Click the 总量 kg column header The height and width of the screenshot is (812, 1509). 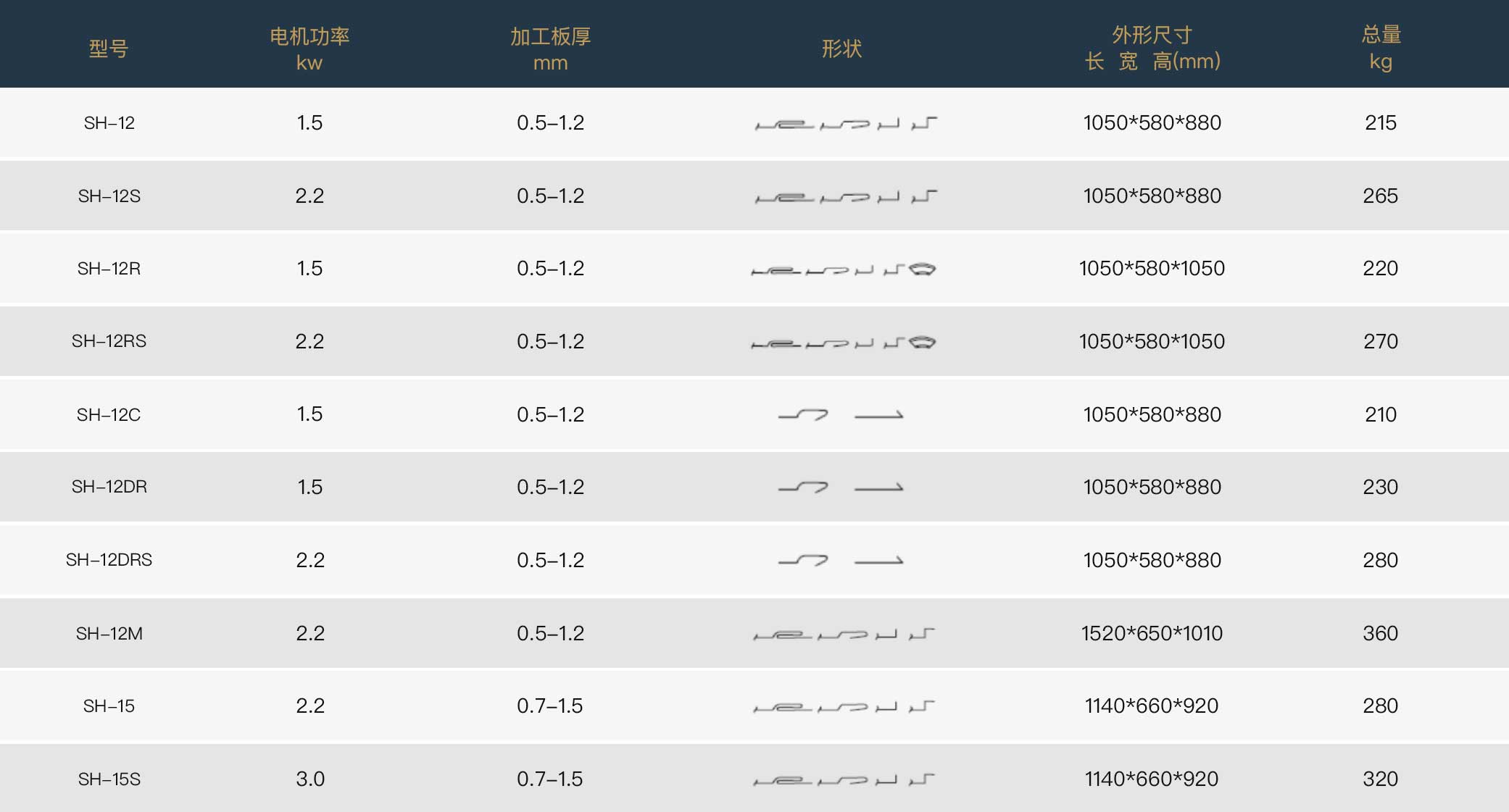pos(1381,47)
